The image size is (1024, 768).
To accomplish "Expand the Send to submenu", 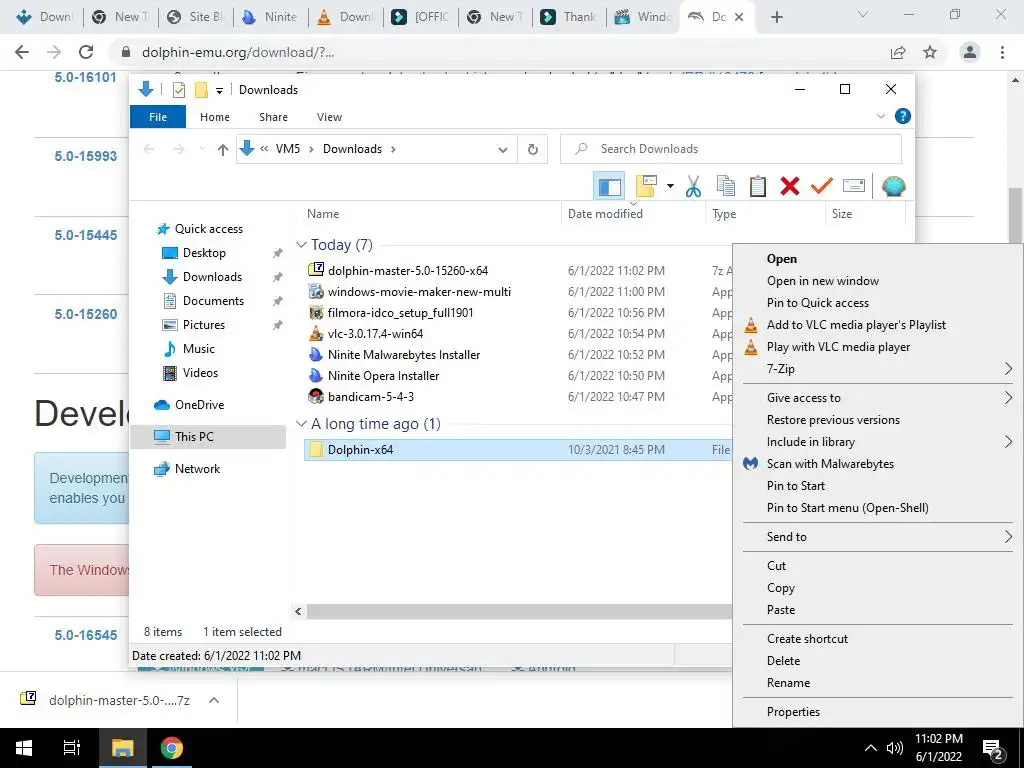I will click(878, 537).
